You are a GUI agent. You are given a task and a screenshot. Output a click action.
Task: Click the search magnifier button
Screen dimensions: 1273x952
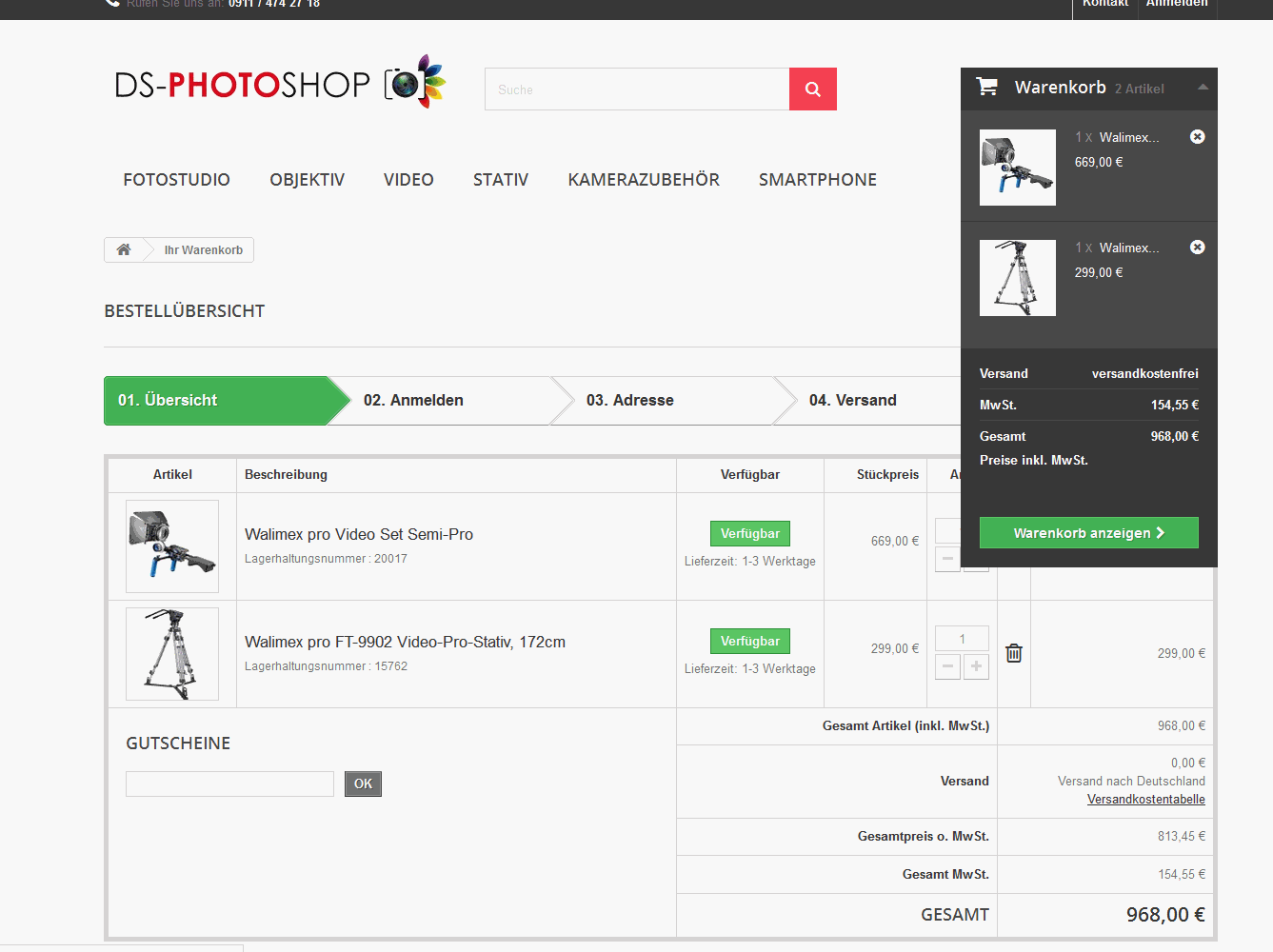(x=813, y=89)
